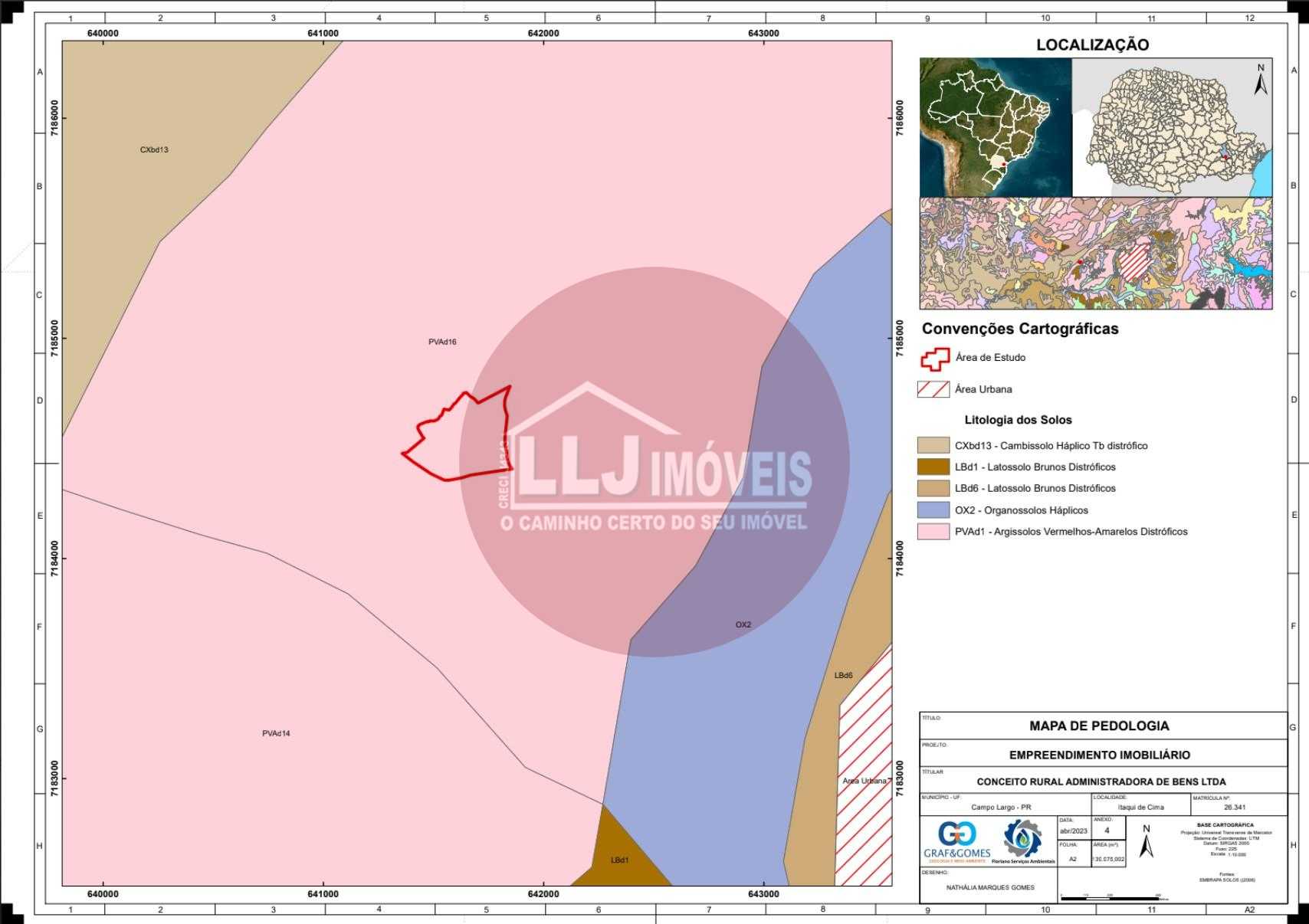
Task: Open the Brazil satellite location thumbnail
Action: 995,127
